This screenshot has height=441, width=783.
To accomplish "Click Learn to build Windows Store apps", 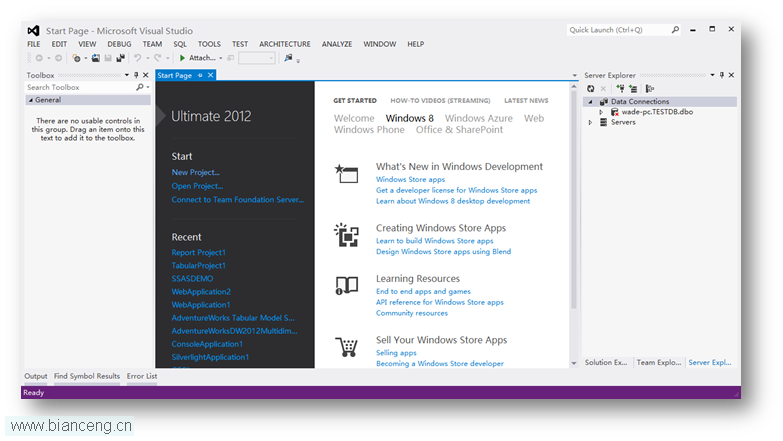I will coord(434,241).
